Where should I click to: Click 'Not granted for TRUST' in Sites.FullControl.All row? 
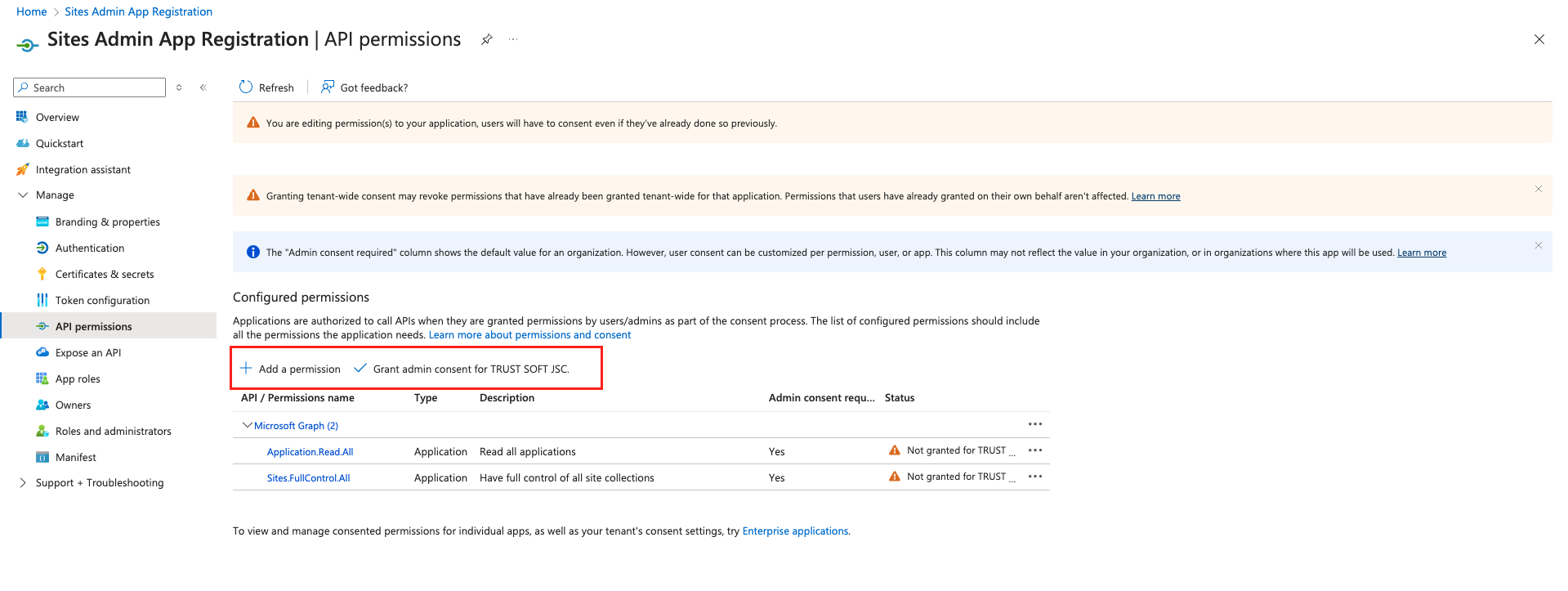956,477
